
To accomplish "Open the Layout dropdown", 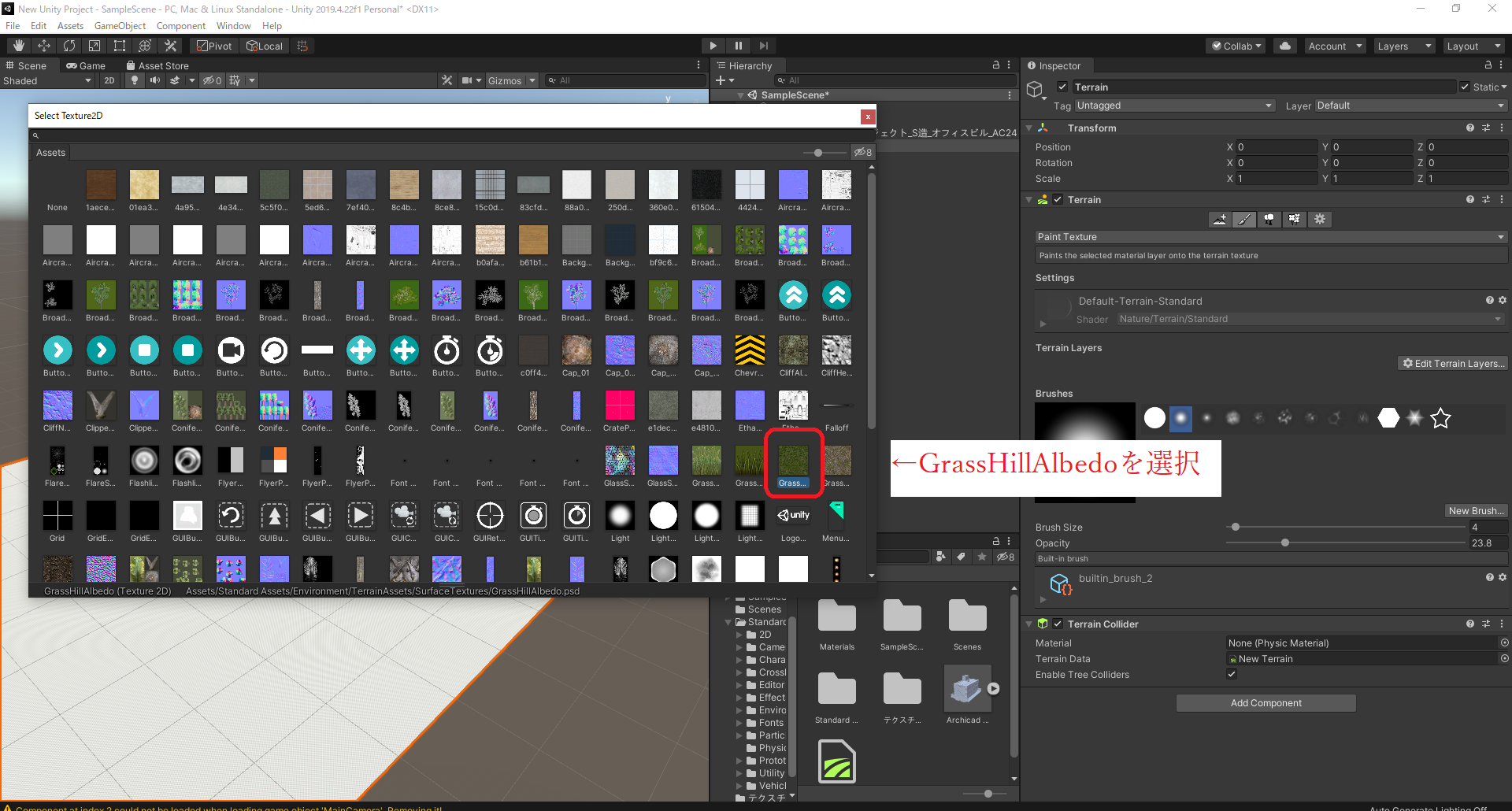I will [1473, 46].
